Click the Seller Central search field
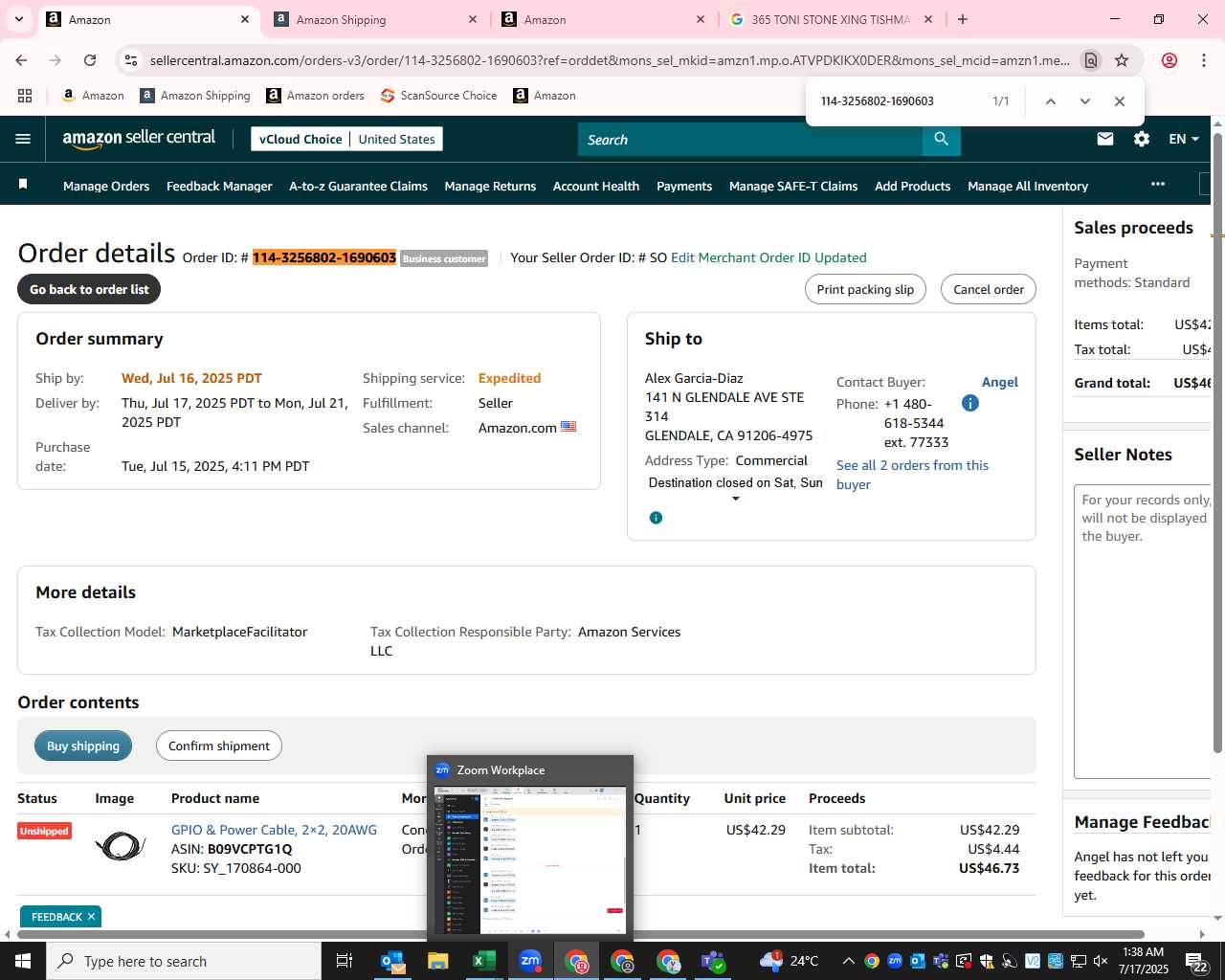The width and height of the screenshot is (1225, 980). coord(750,140)
